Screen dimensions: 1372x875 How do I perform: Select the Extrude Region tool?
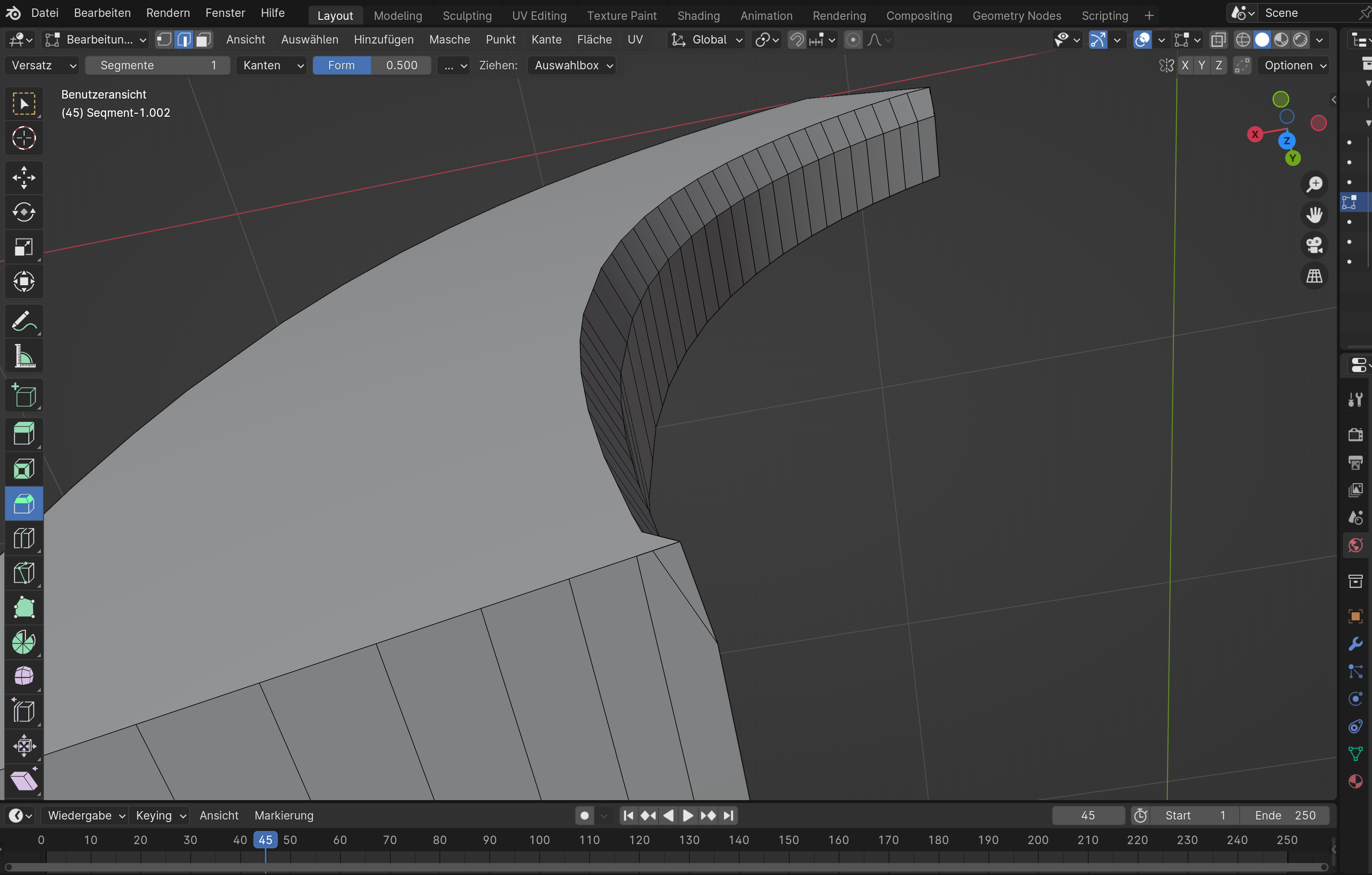click(23, 433)
